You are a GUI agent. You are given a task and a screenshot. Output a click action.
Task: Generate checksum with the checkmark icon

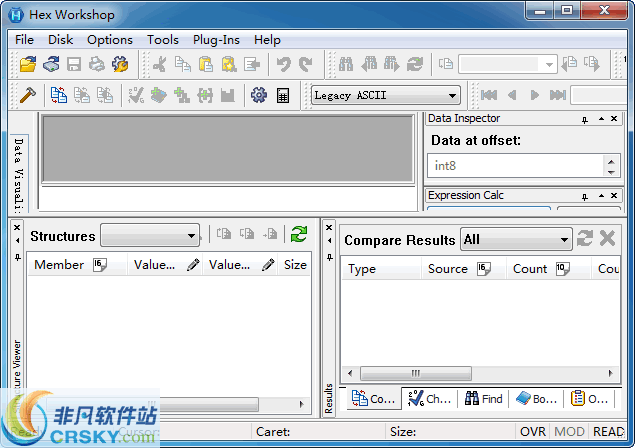tap(136, 95)
